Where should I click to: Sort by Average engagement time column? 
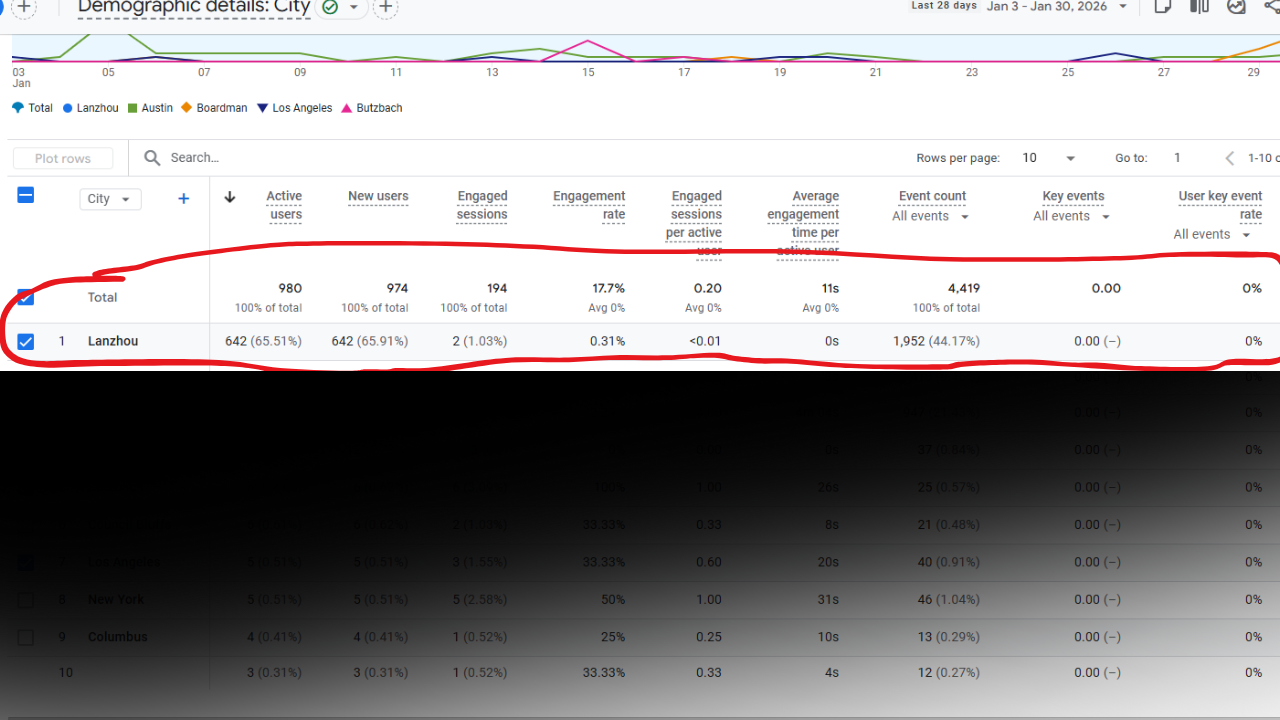tap(803, 223)
